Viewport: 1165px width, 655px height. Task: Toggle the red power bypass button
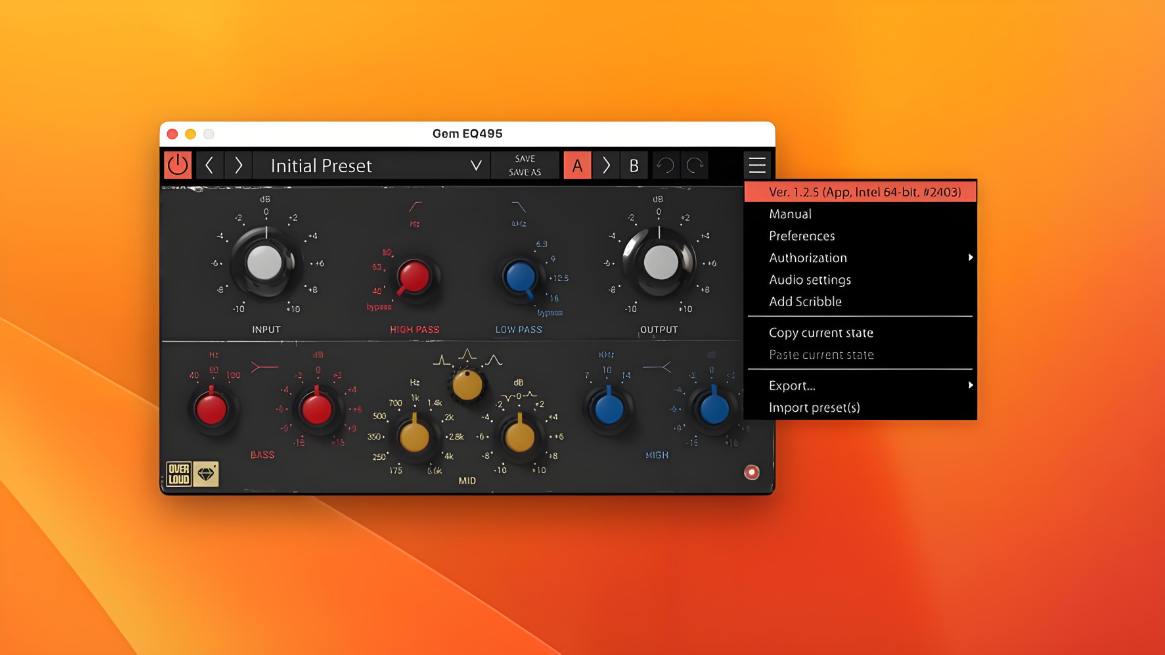(x=178, y=165)
